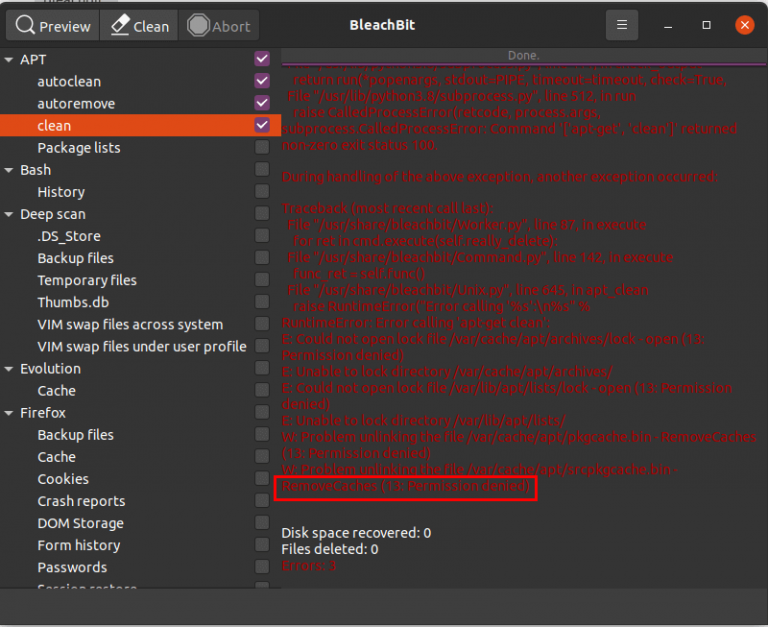Check the Form history checkbox
This screenshot has height=627, width=768.
click(262, 545)
